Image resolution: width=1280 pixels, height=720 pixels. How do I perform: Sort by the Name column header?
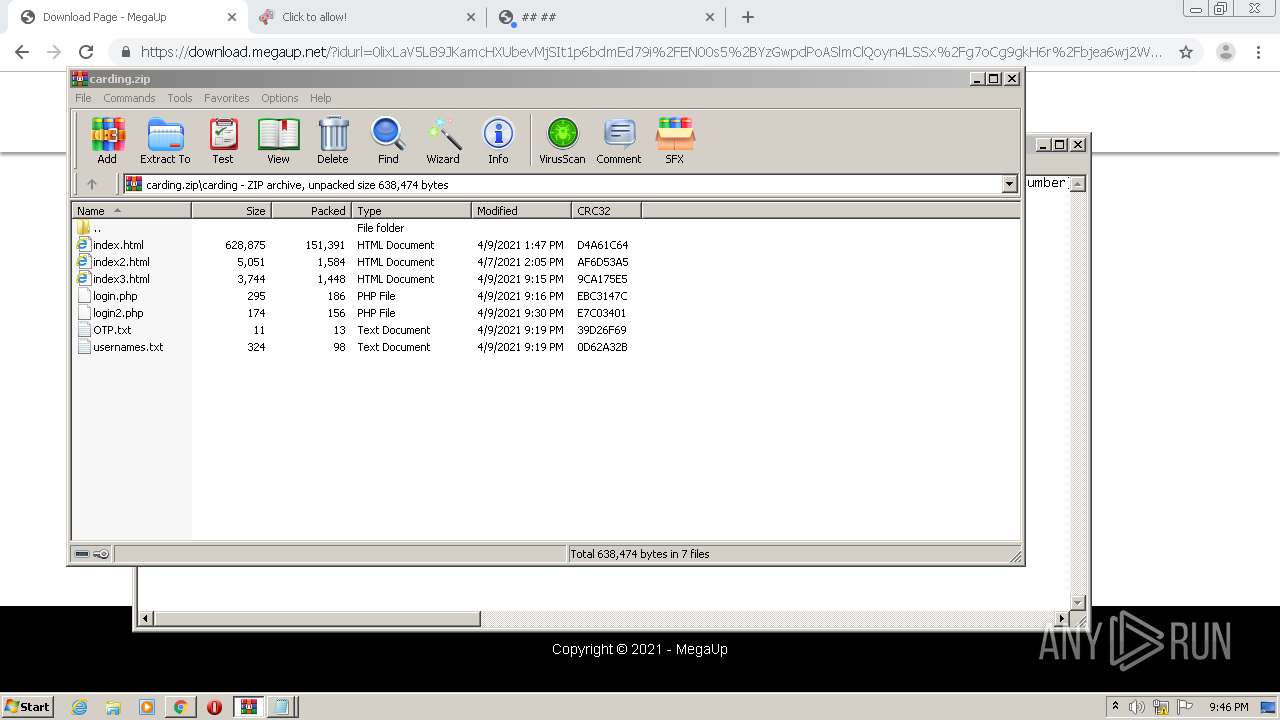click(x=131, y=210)
